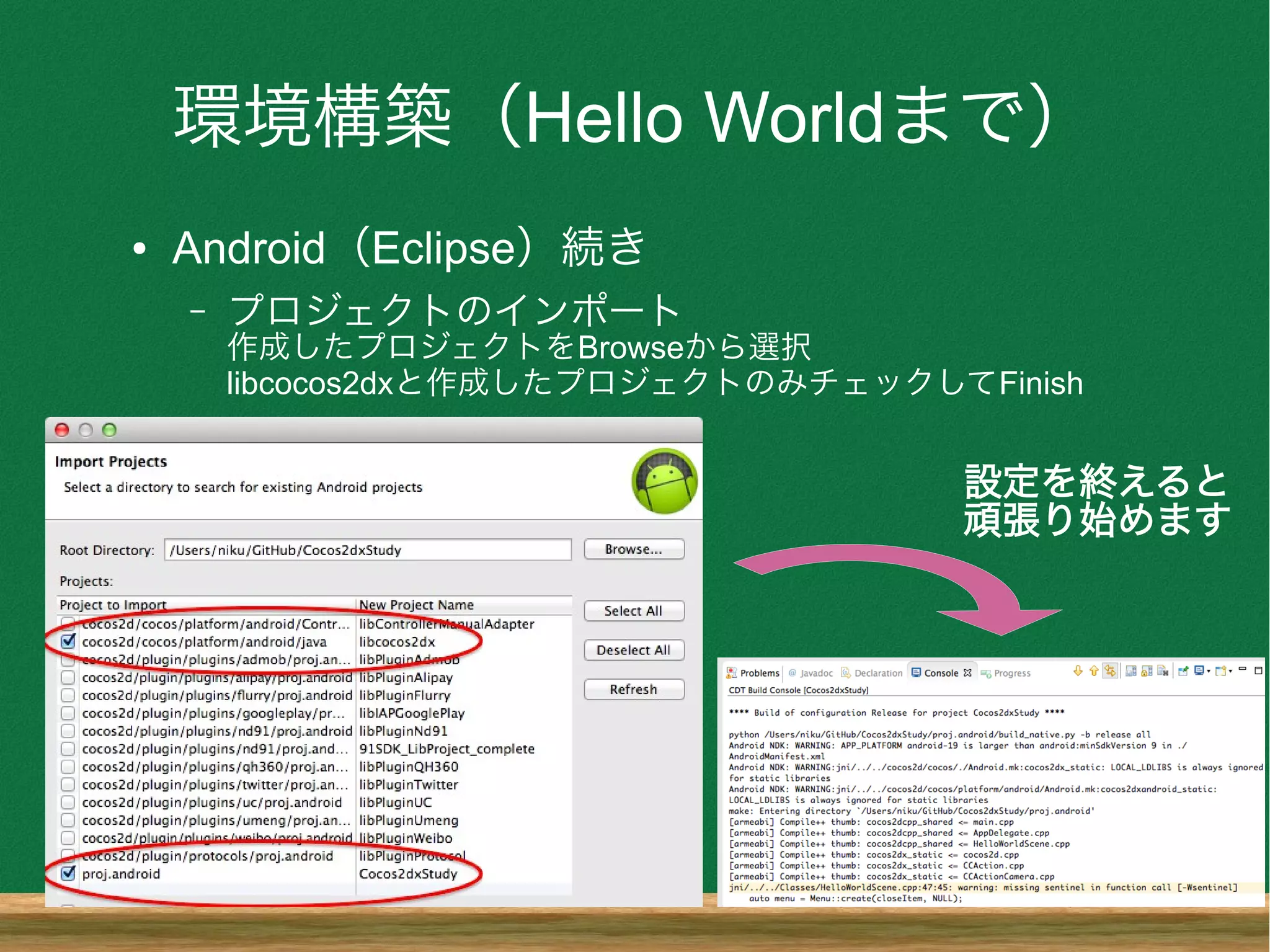Select the cocos2d/plugin/plugins/nd91/proj.android path
Screen dimensions: 1270x952
pos(217,731)
